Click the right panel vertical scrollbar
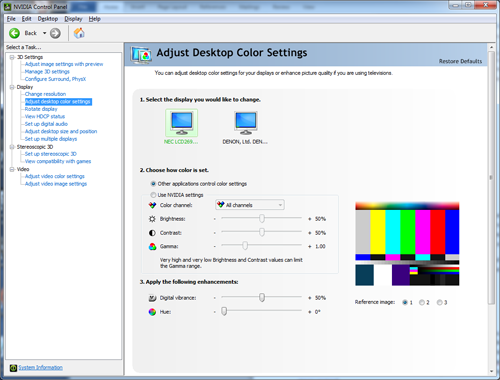 point(491,177)
